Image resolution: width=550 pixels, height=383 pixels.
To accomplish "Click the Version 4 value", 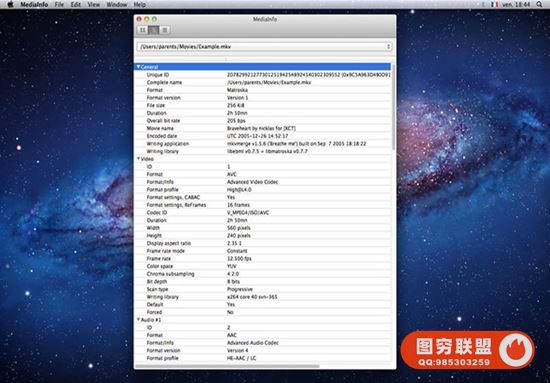I will click(238, 351).
